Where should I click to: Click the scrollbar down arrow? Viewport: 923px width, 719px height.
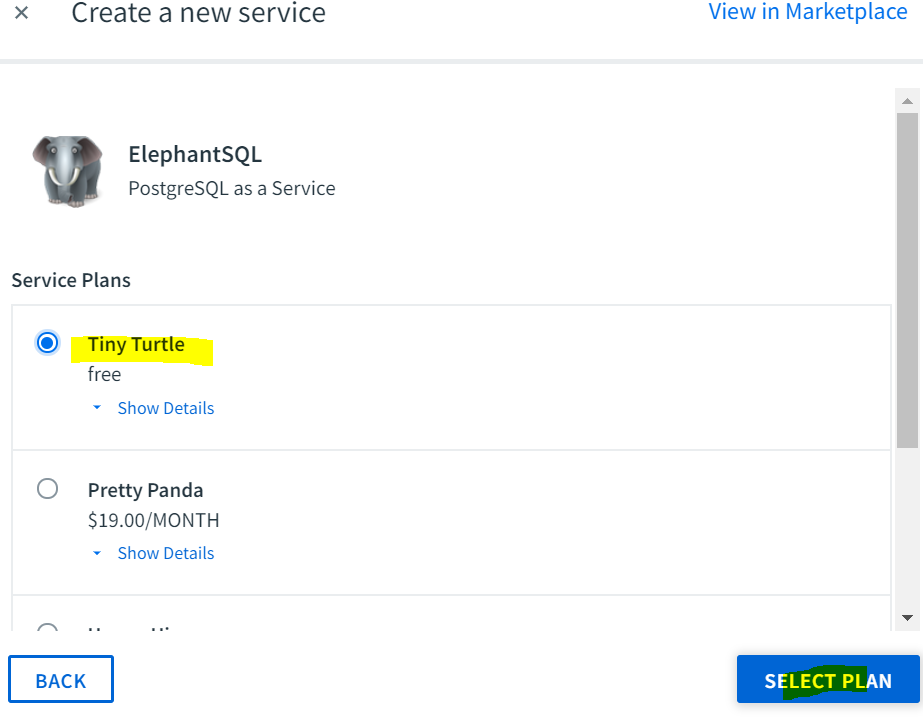tap(907, 618)
